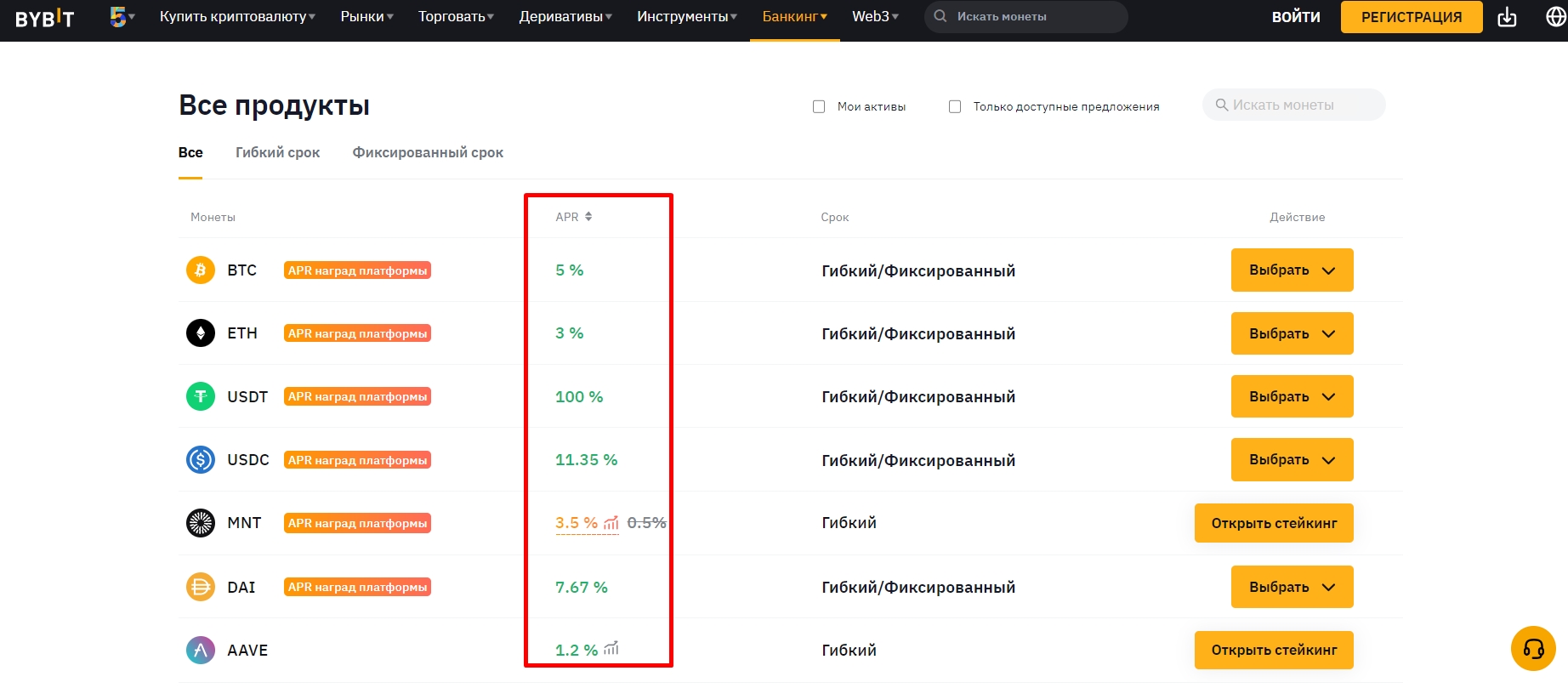The width and height of the screenshot is (1568, 688).
Task: Open the language globe icon
Action: coord(1556,17)
